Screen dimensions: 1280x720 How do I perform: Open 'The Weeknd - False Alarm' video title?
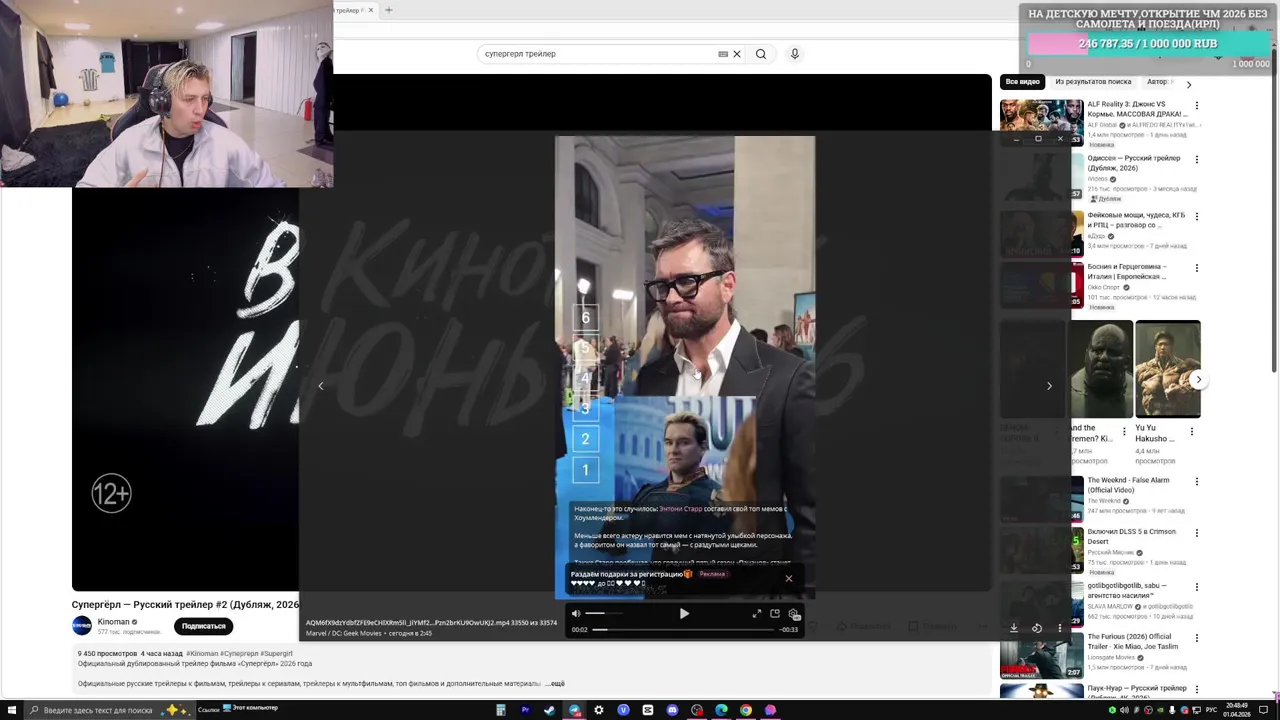(1128, 485)
